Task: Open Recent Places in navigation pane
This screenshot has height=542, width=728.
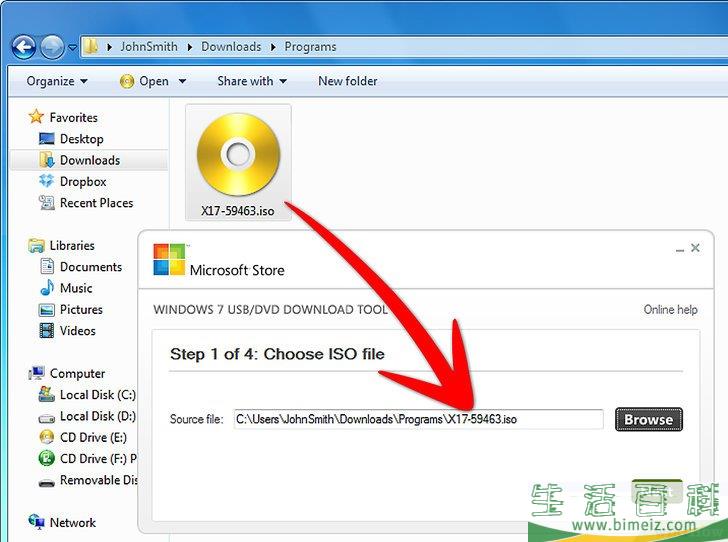Action: coord(96,203)
